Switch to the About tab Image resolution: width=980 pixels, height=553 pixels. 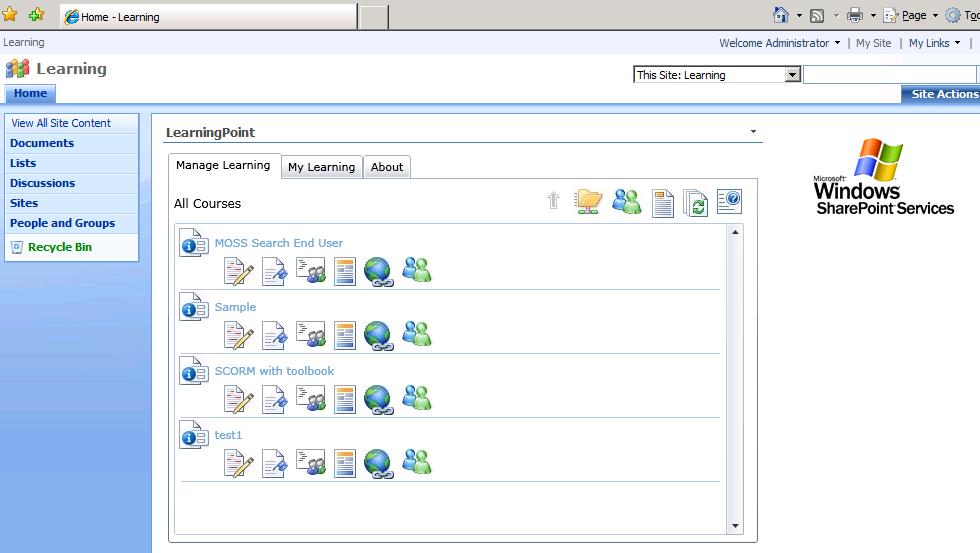(x=387, y=167)
